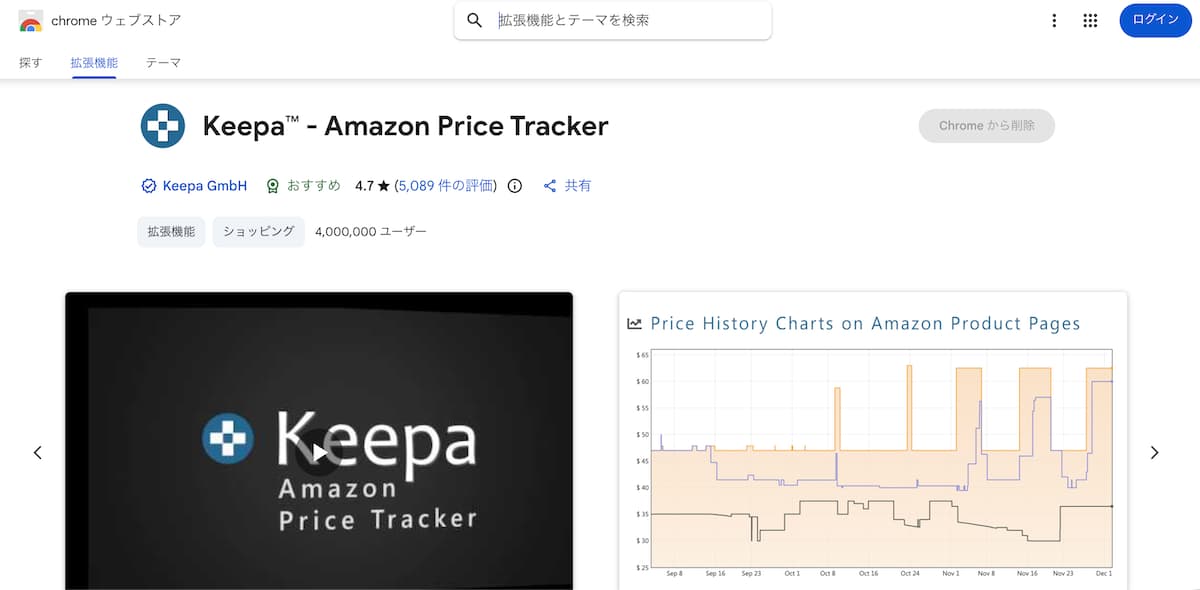
Task: Click the Keepa extension logo icon
Action: [x=163, y=126]
